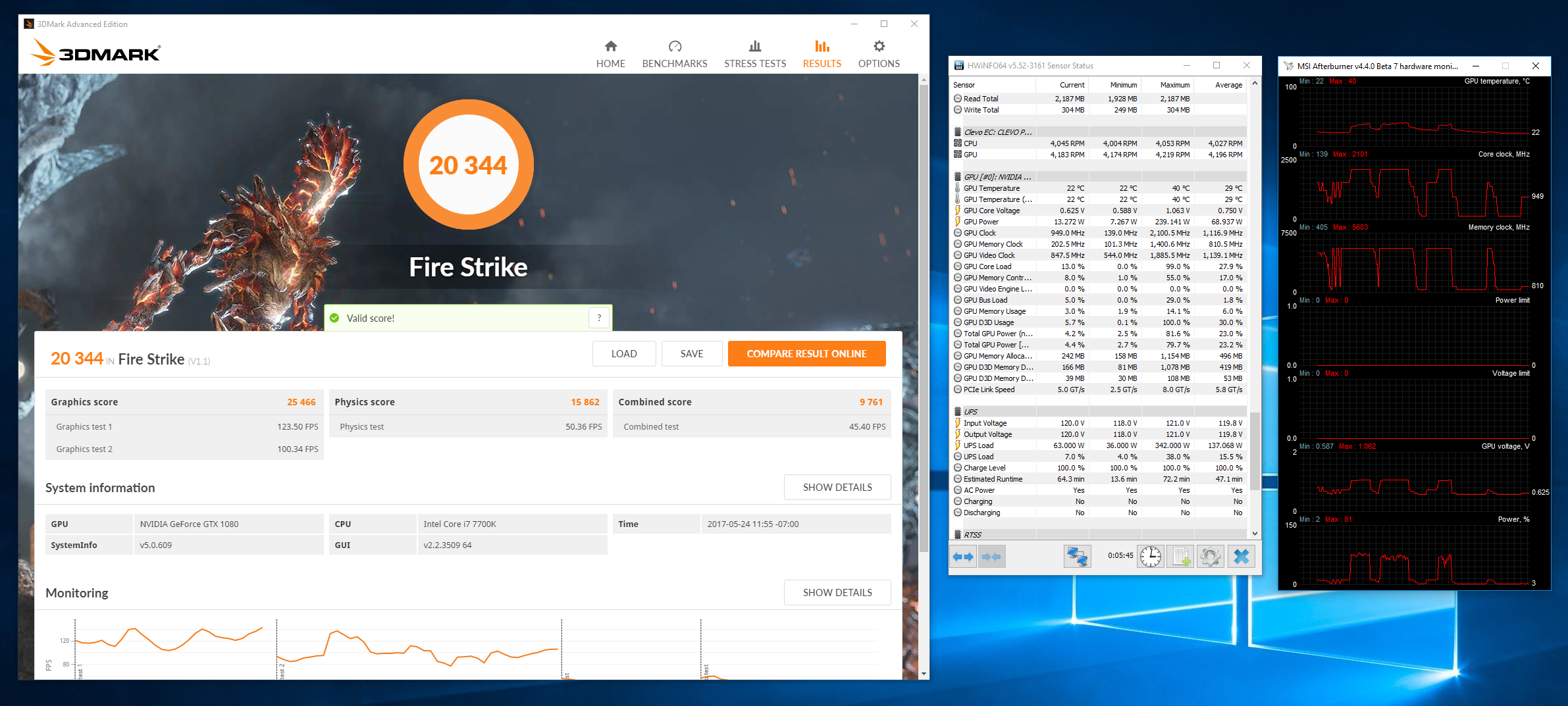Click the Core clock graph in Afterburner
Image resolution: width=1568 pixels, height=706 pixels.
[x=1414, y=189]
